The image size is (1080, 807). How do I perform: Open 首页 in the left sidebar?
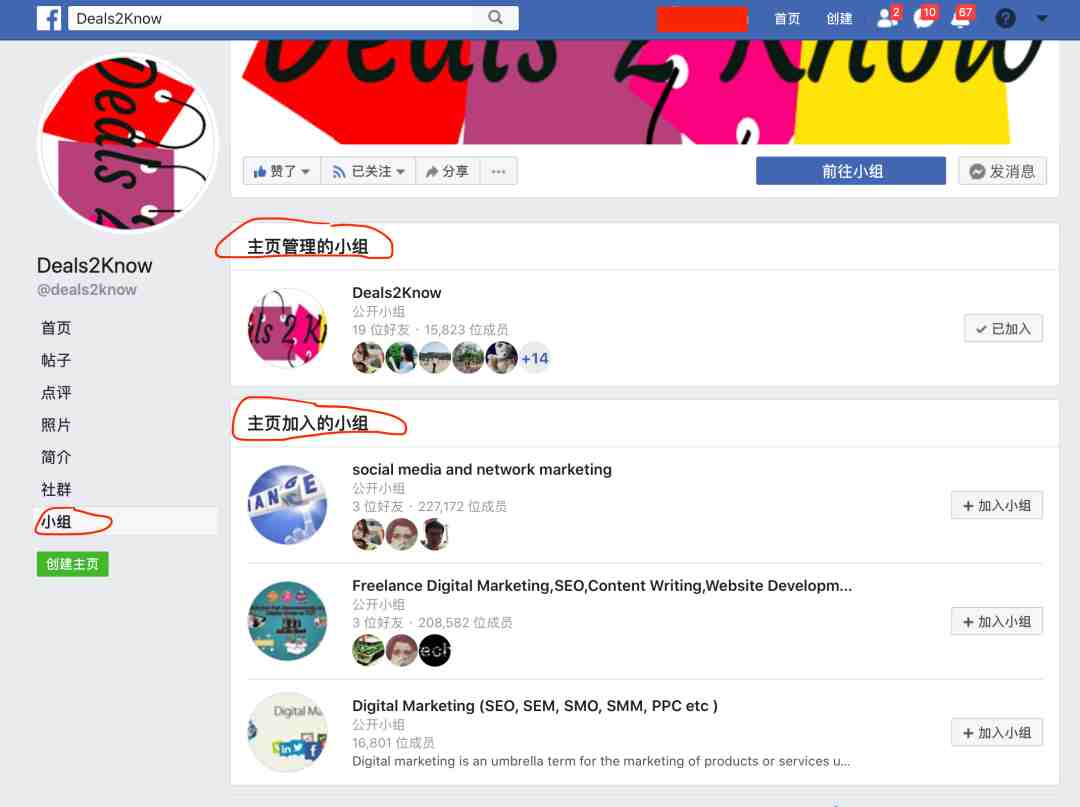[x=56, y=328]
